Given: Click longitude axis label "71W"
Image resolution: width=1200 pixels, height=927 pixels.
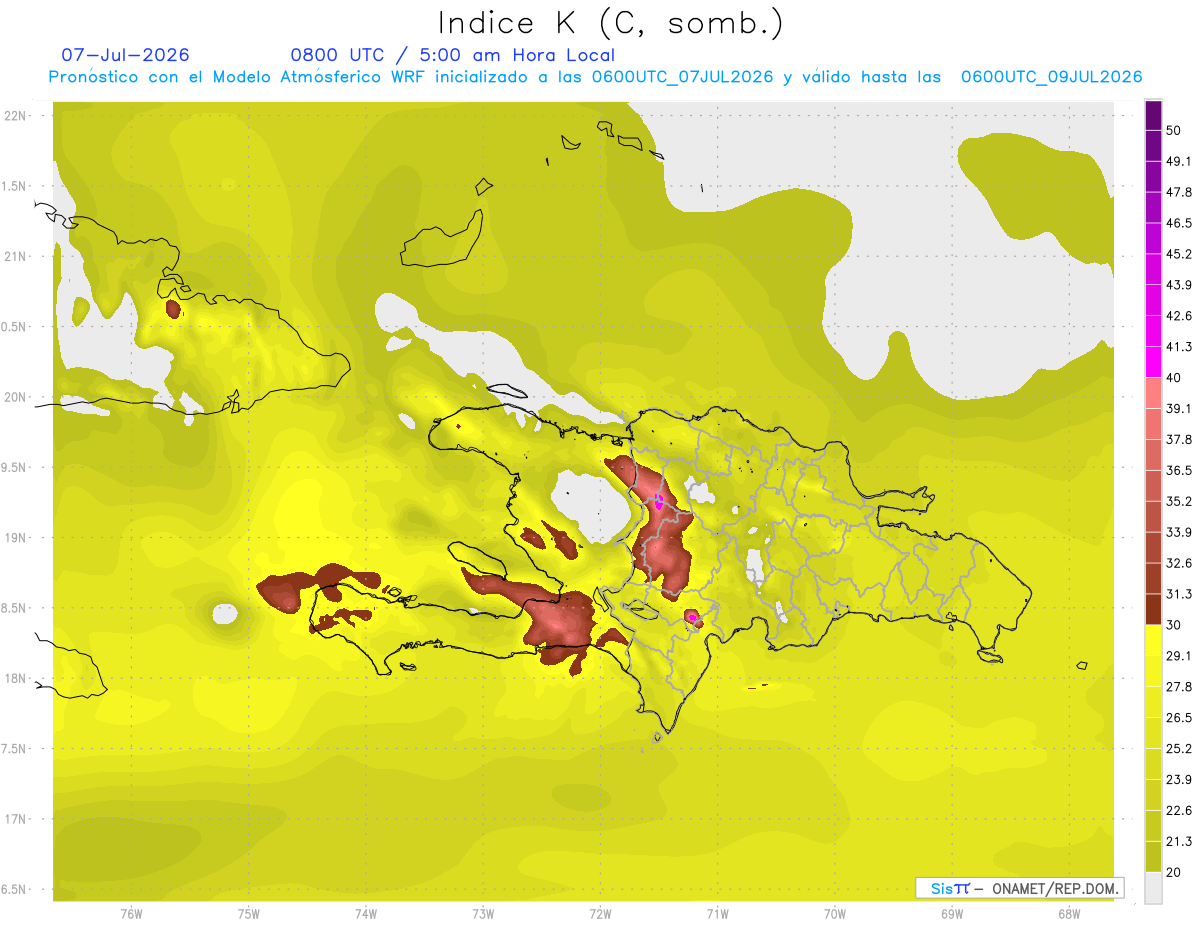Looking at the screenshot, I should pos(717,914).
